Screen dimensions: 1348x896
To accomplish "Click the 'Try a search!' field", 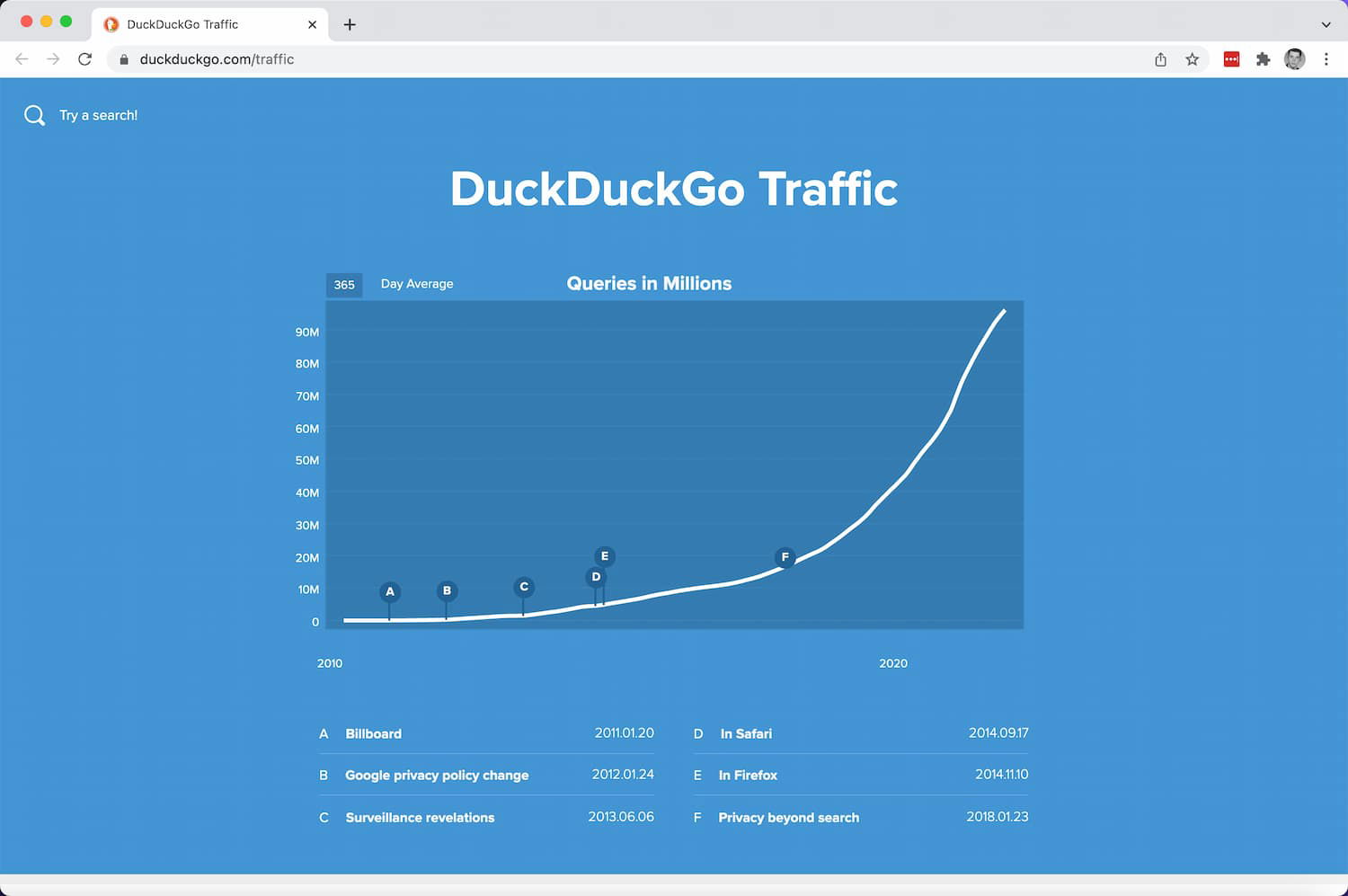I will (98, 115).
